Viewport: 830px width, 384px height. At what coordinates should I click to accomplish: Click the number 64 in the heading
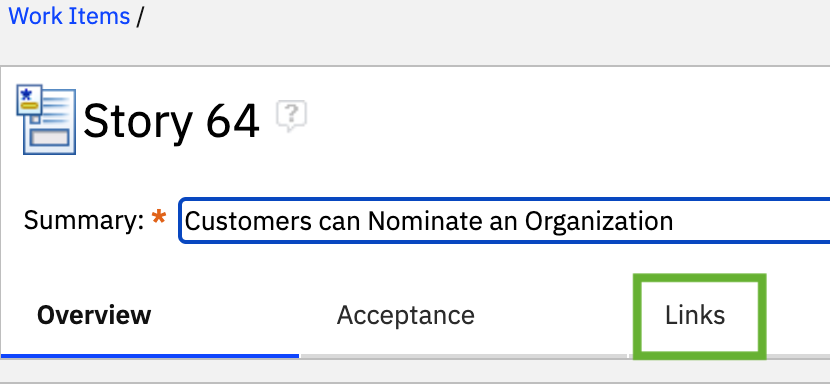click(x=232, y=121)
